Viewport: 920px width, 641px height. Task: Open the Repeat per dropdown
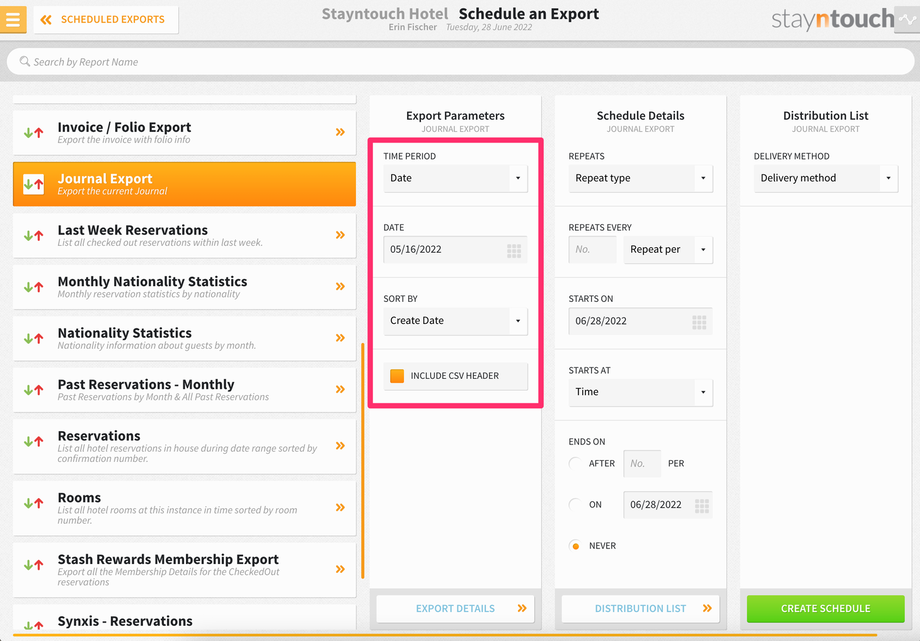pos(668,249)
